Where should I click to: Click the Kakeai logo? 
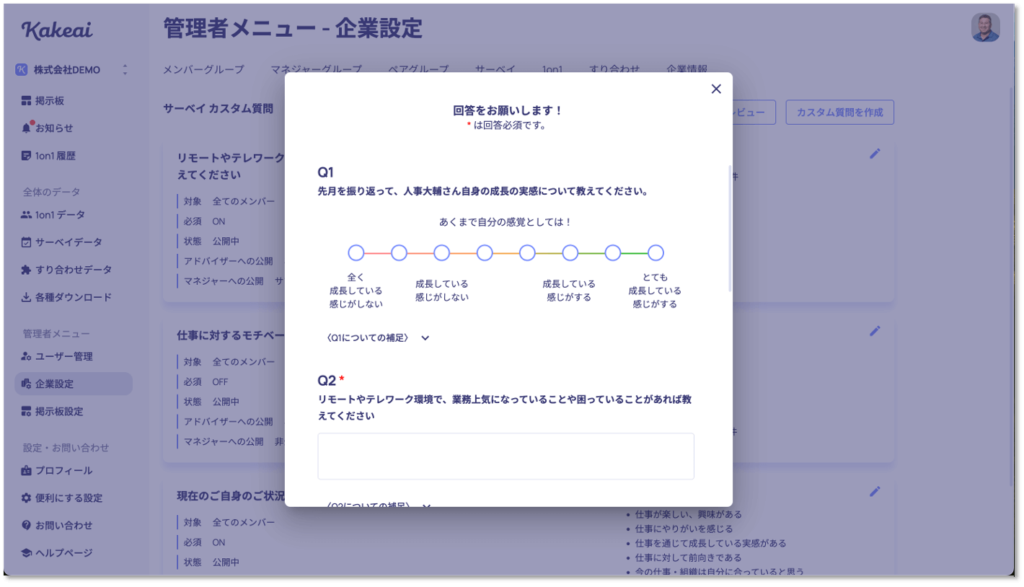(57, 30)
